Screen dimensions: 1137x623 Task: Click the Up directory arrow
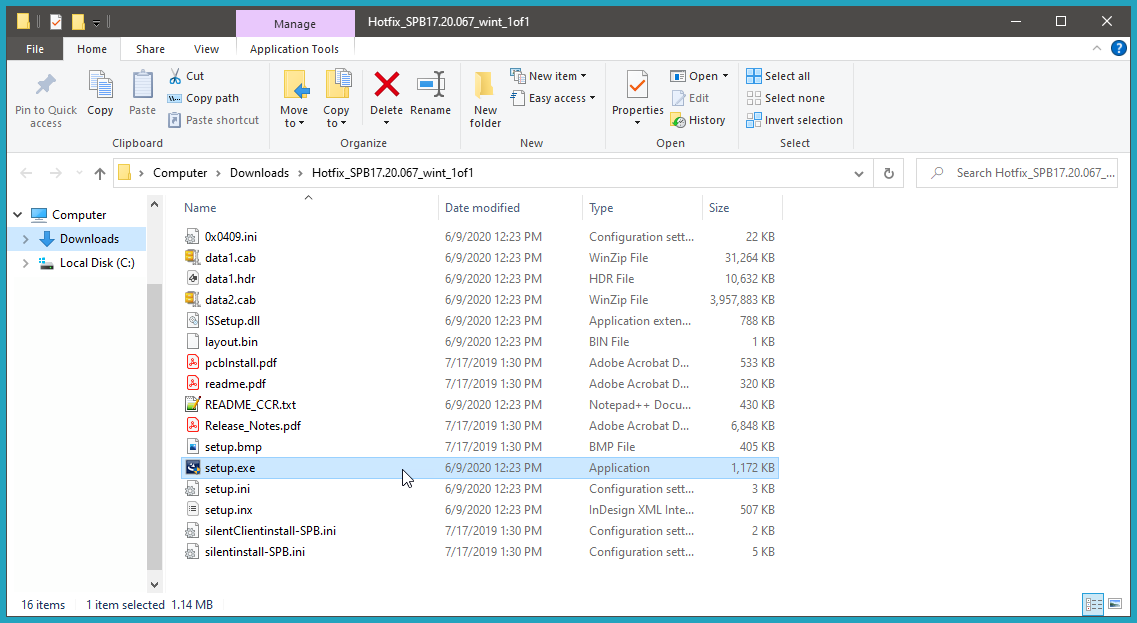pos(100,173)
